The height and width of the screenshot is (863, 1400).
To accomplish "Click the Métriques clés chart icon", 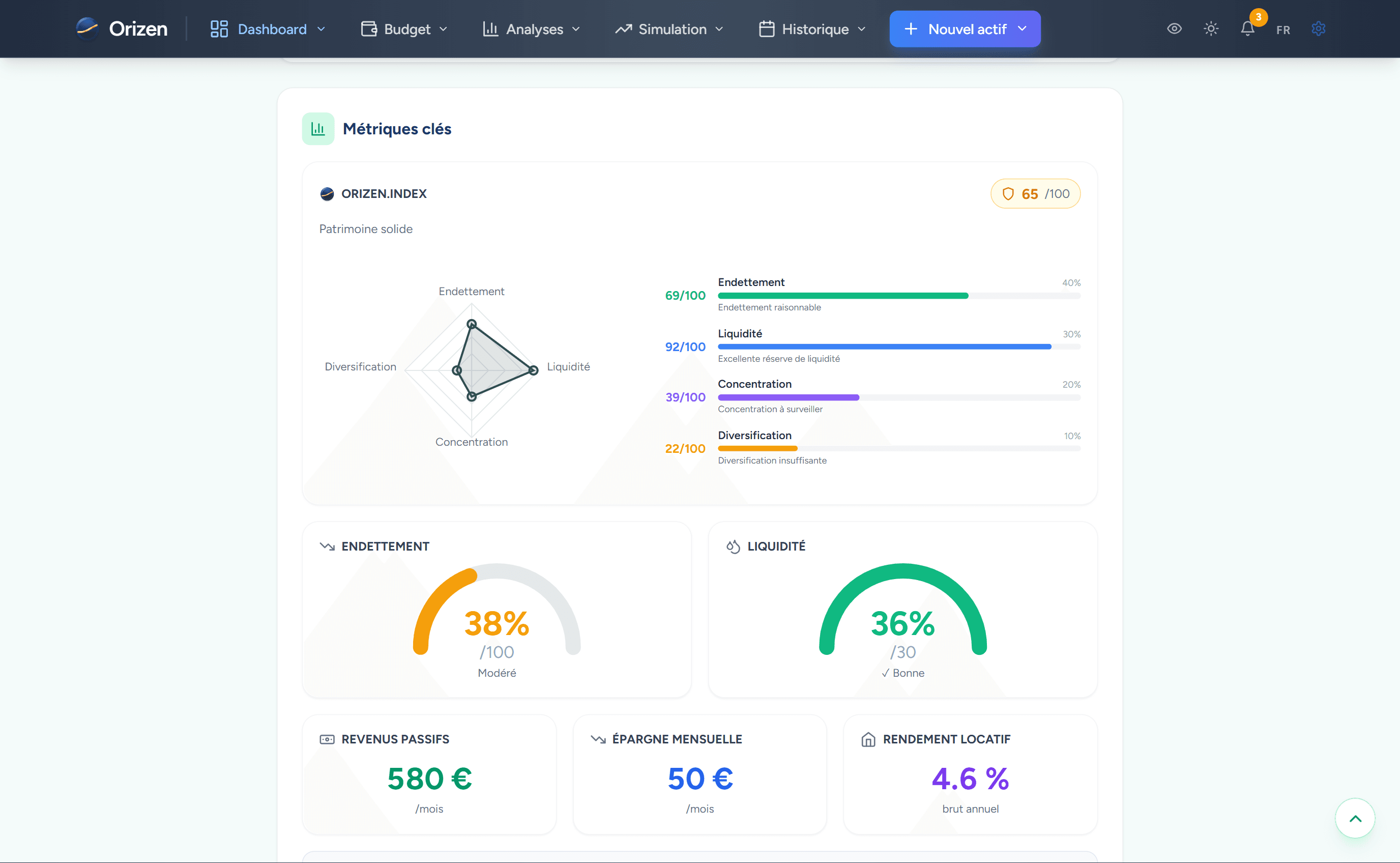I will (x=318, y=129).
